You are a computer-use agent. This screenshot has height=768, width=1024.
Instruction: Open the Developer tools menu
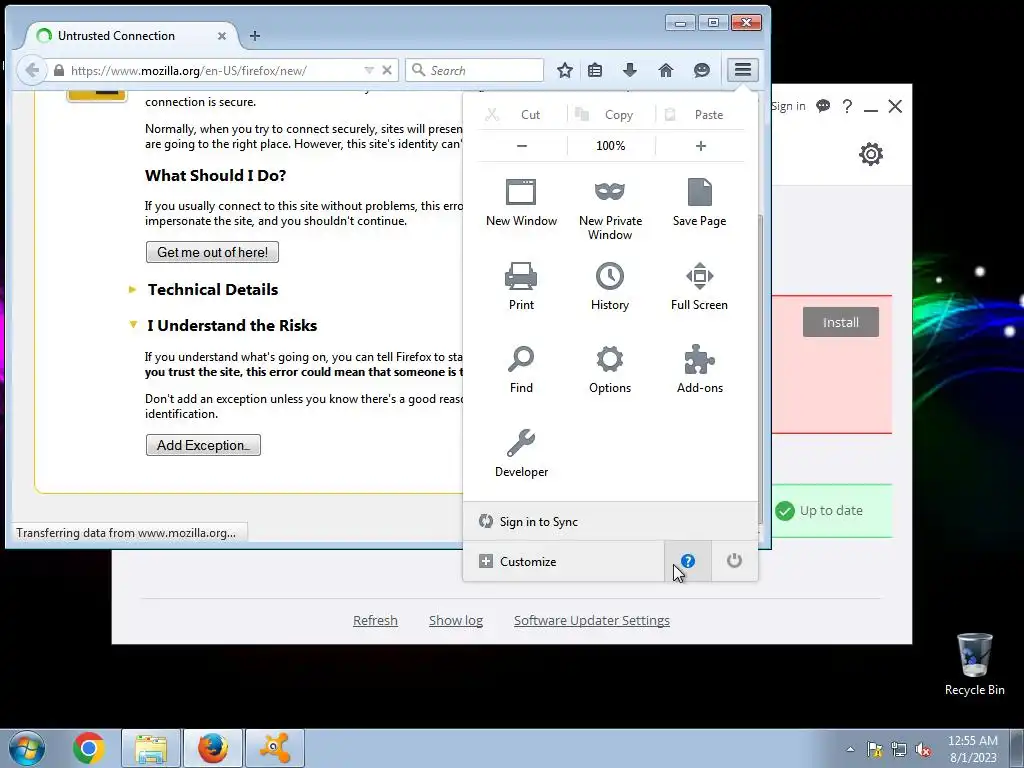click(x=521, y=453)
